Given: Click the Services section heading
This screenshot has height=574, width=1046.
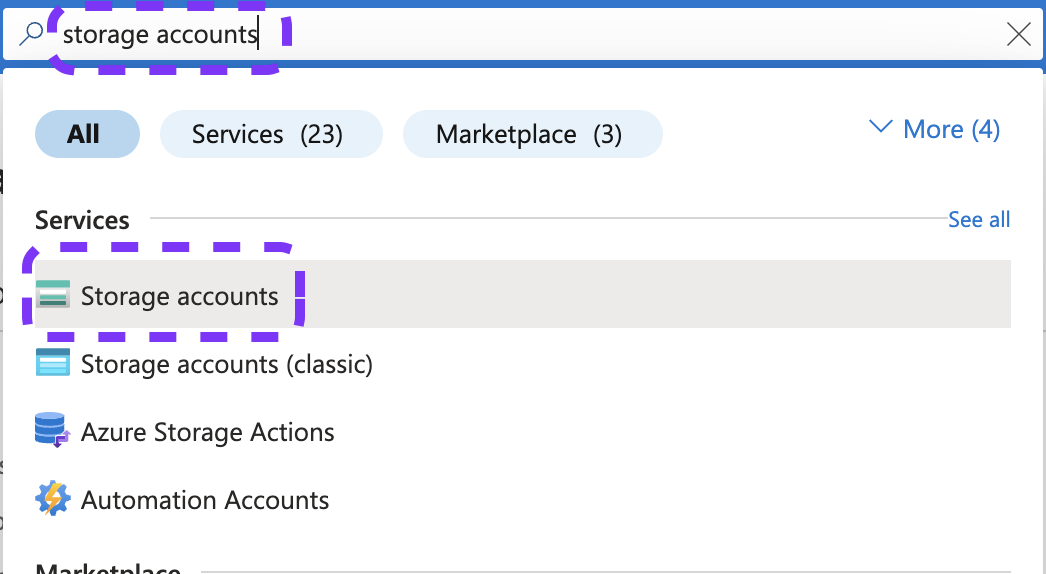Looking at the screenshot, I should click(82, 220).
